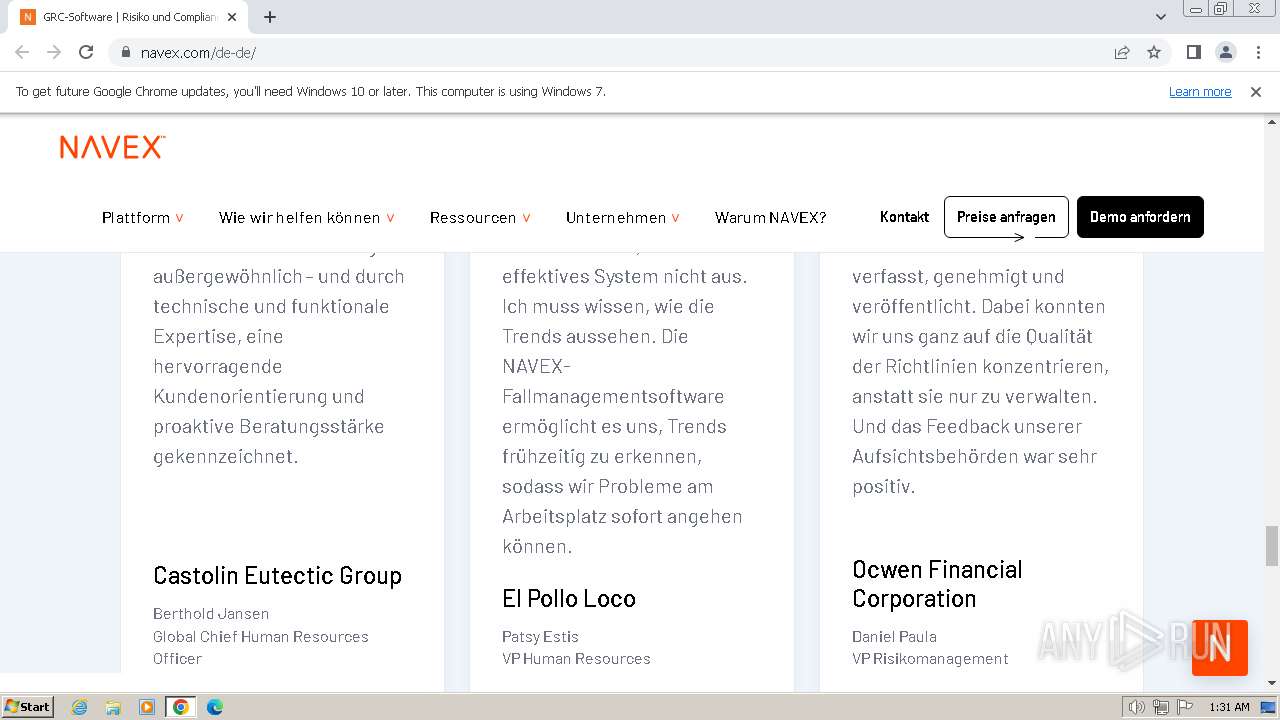Open the Kontakt link

point(904,217)
